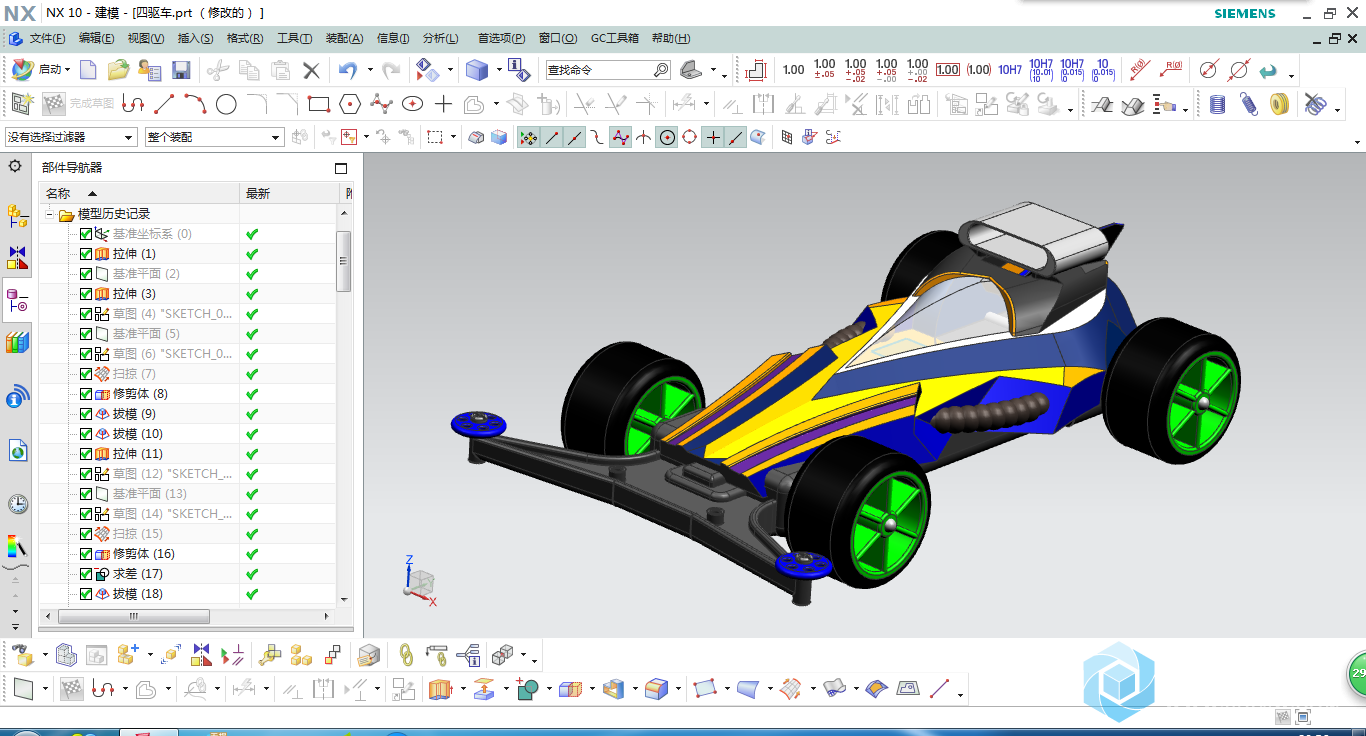Save the part with the floppy disk icon

coord(181,70)
